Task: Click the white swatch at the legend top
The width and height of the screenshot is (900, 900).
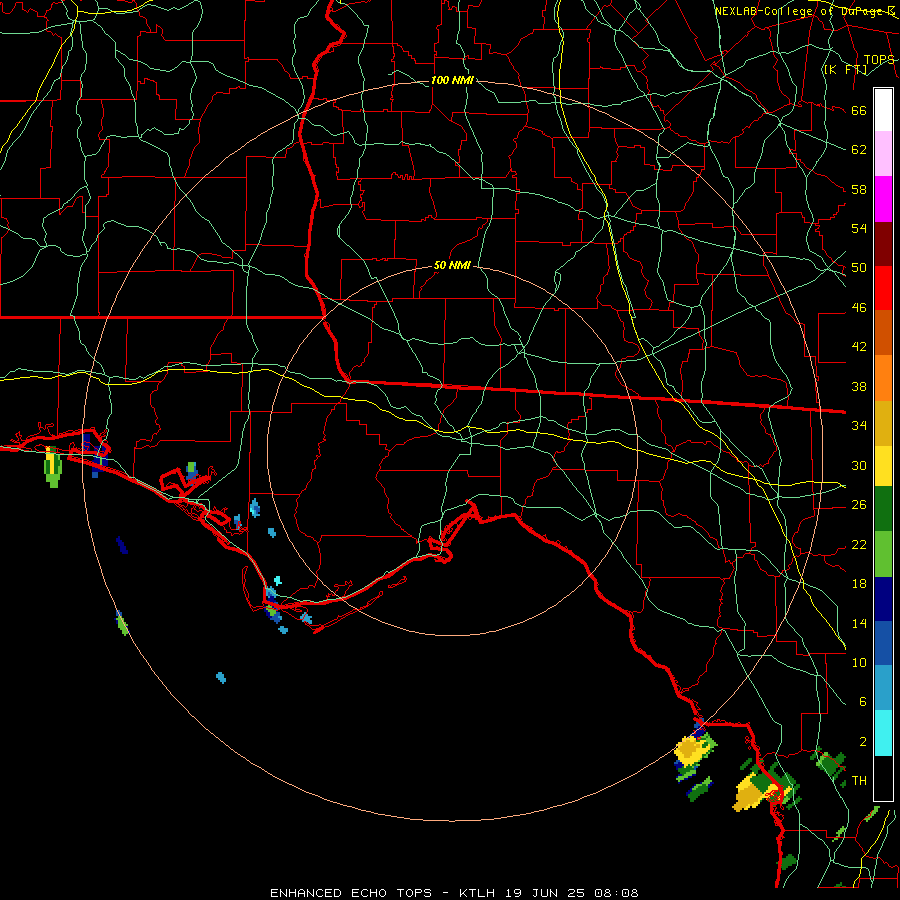Action: 883,110
